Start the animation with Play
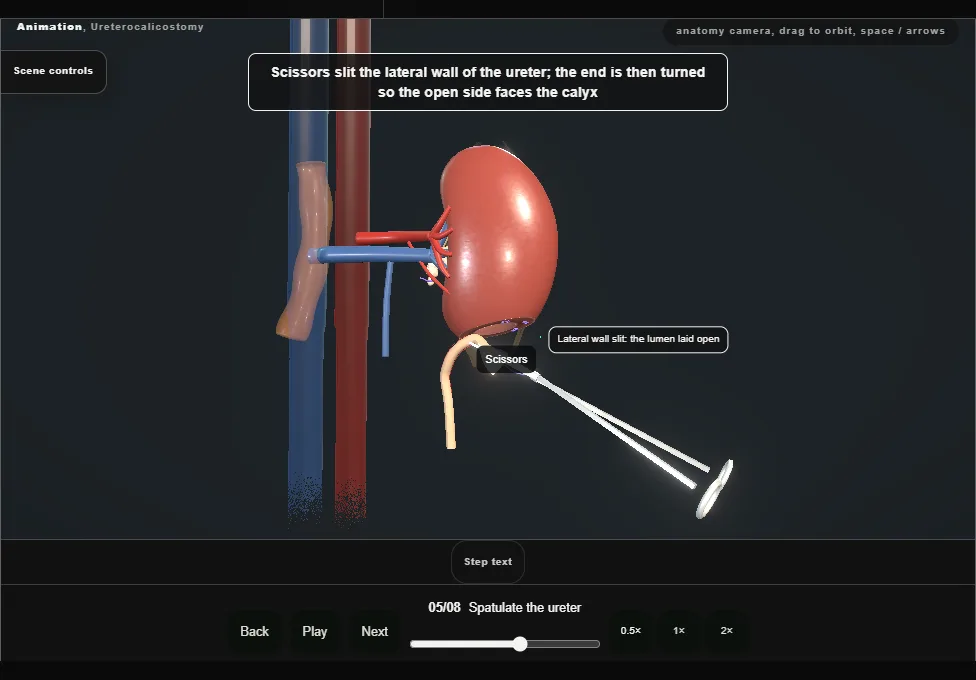 [x=315, y=631]
